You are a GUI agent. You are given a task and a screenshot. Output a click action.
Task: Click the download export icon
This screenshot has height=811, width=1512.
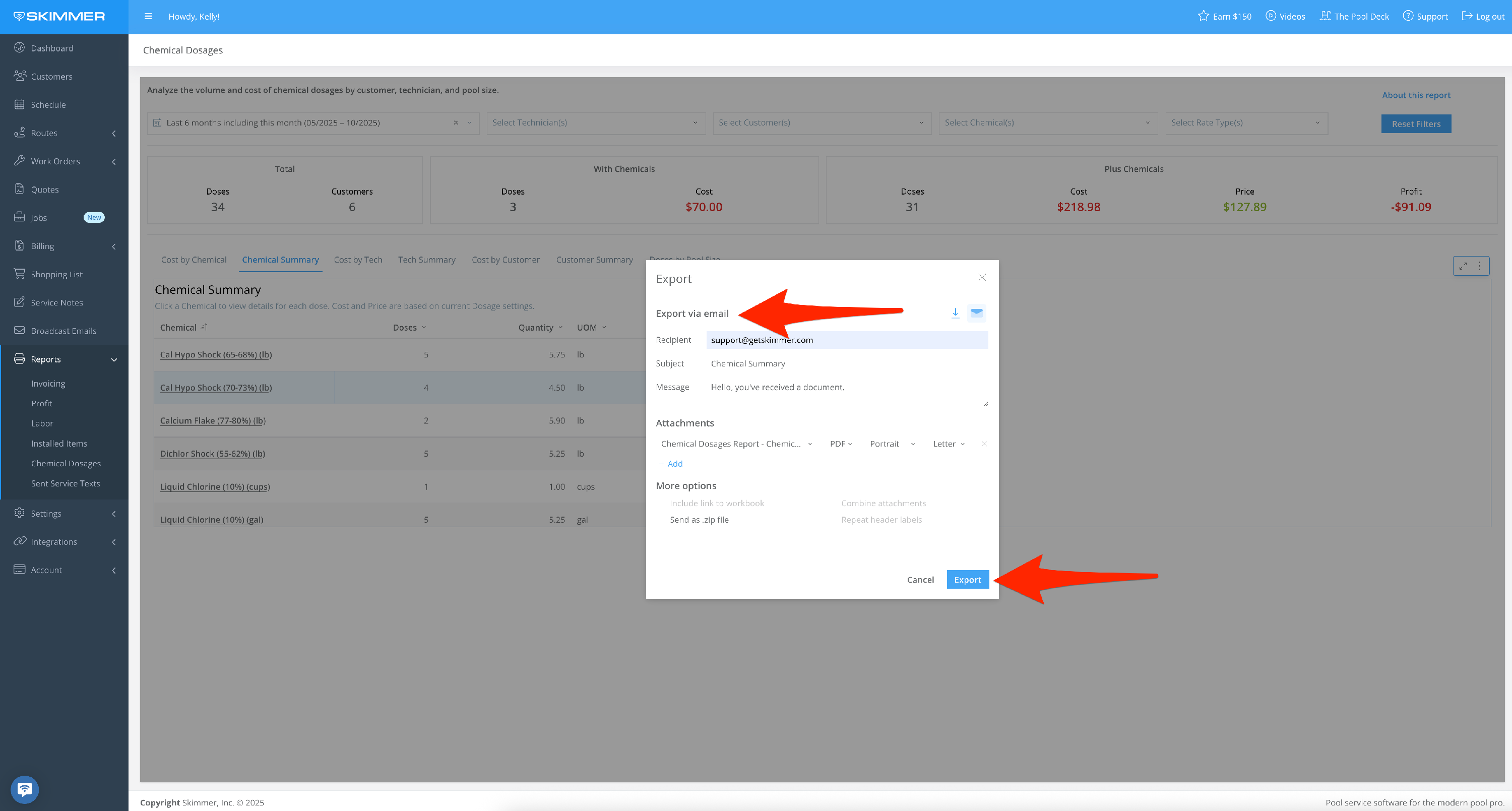[x=955, y=313]
